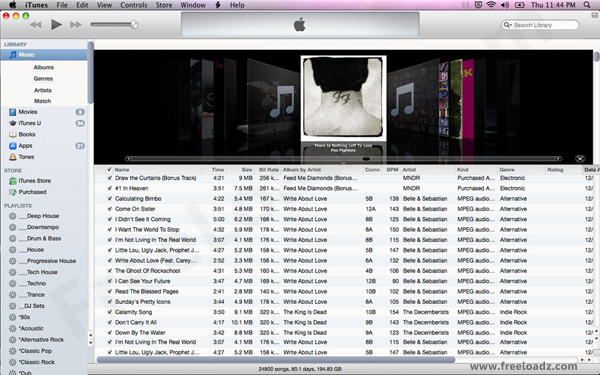
Task: Open the Store menu
Action: [x=164, y=5]
